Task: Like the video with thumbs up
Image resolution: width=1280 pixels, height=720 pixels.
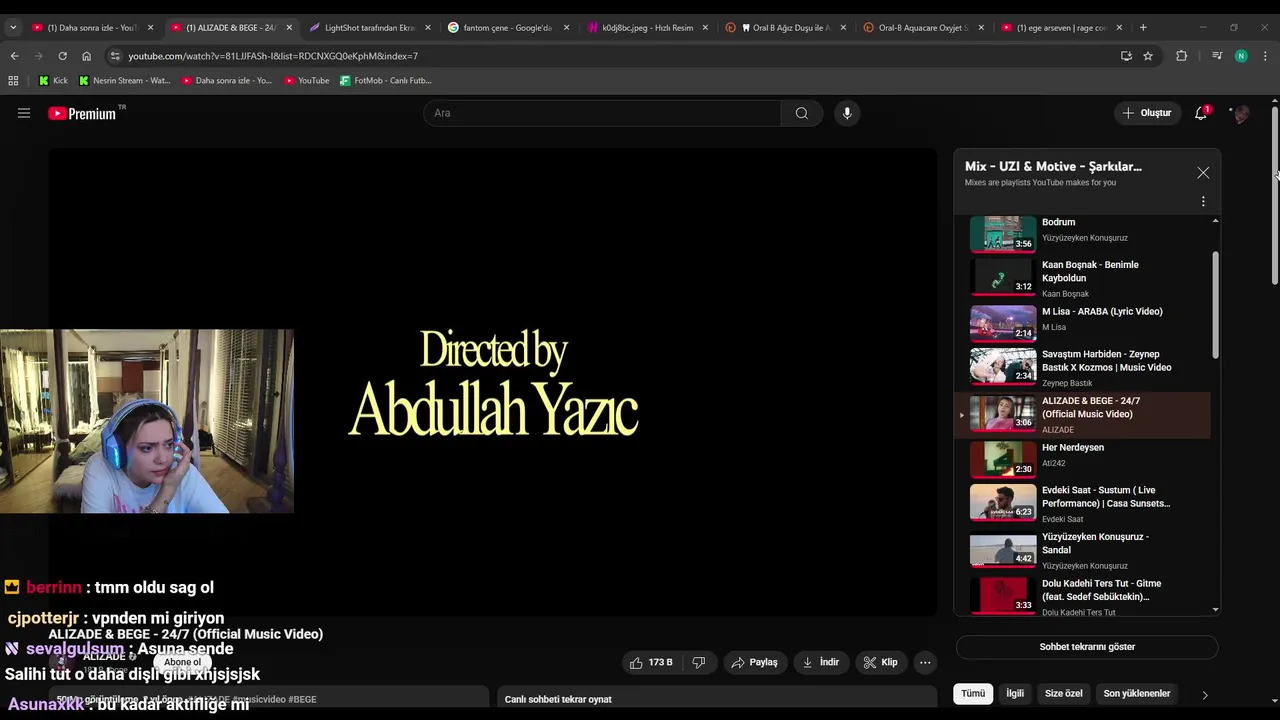Action: pos(650,662)
